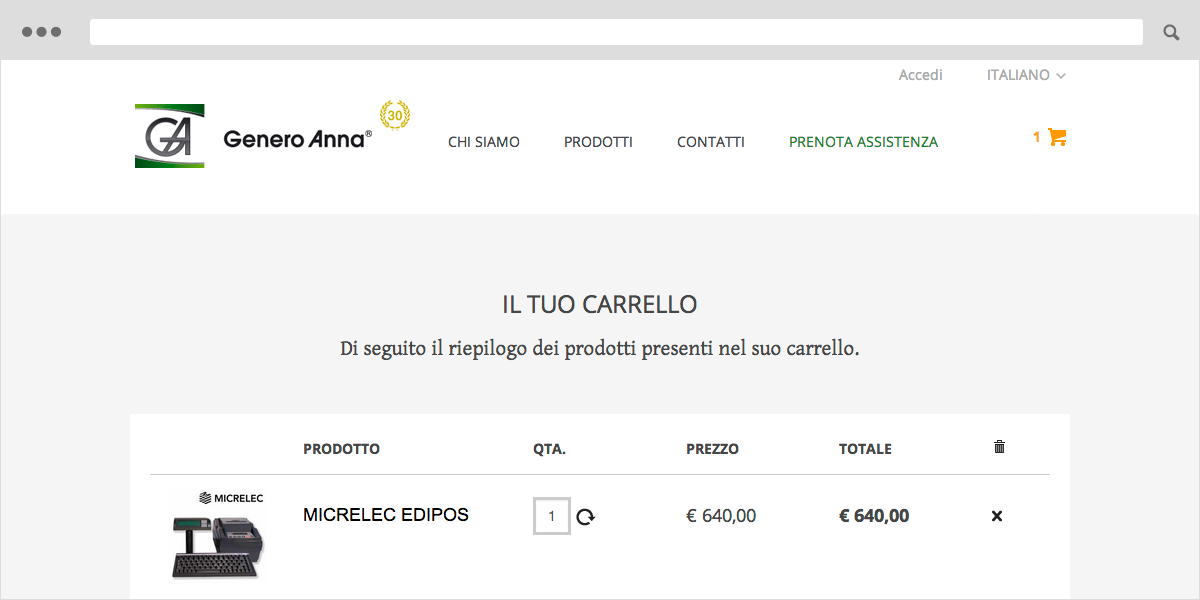Click the browser search magnifier icon

tap(1171, 33)
